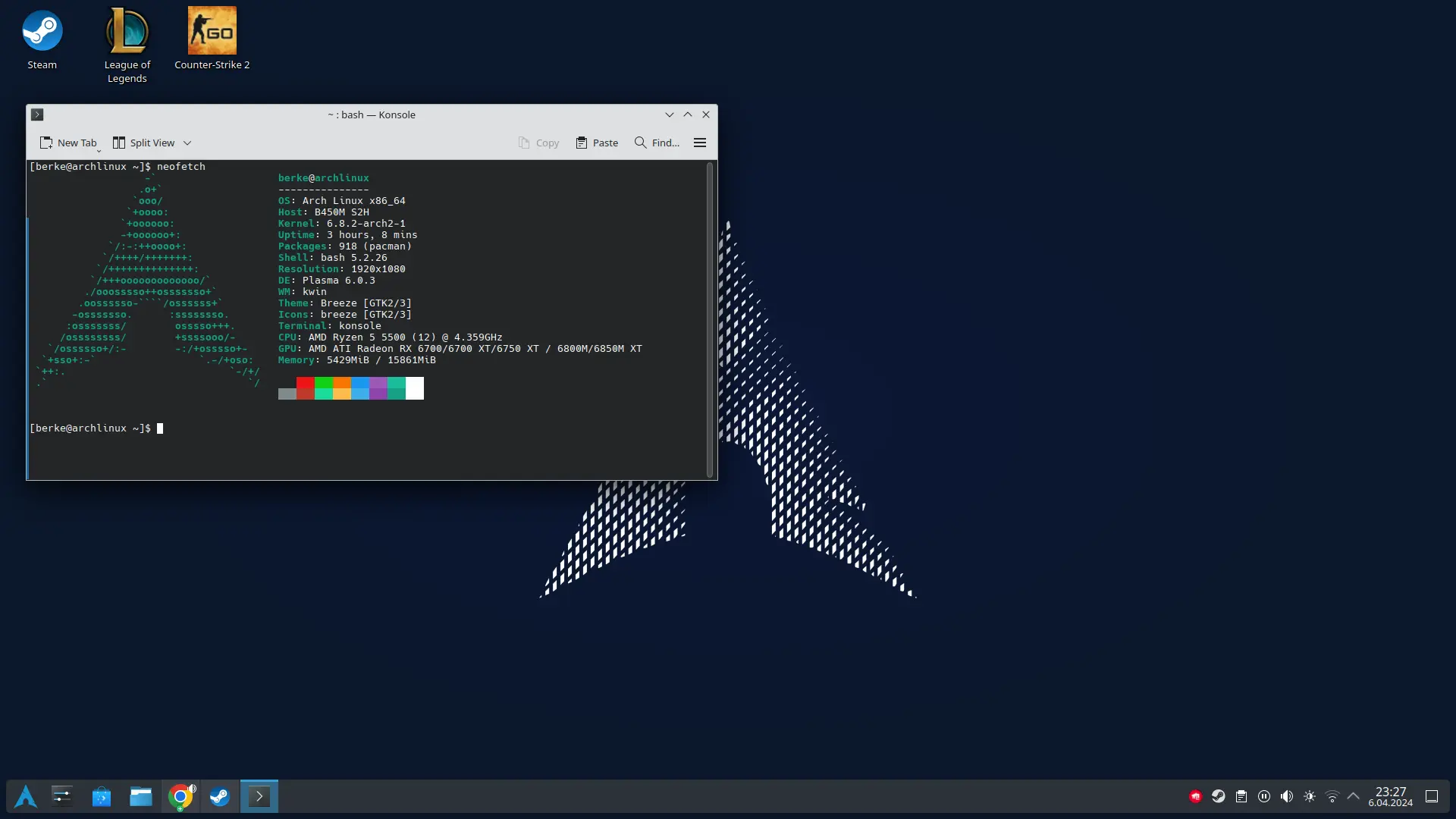This screenshot has height=819, width=1456.
Task: Switch to Google Chrome in the taskbar
Action: pos(180,796)
